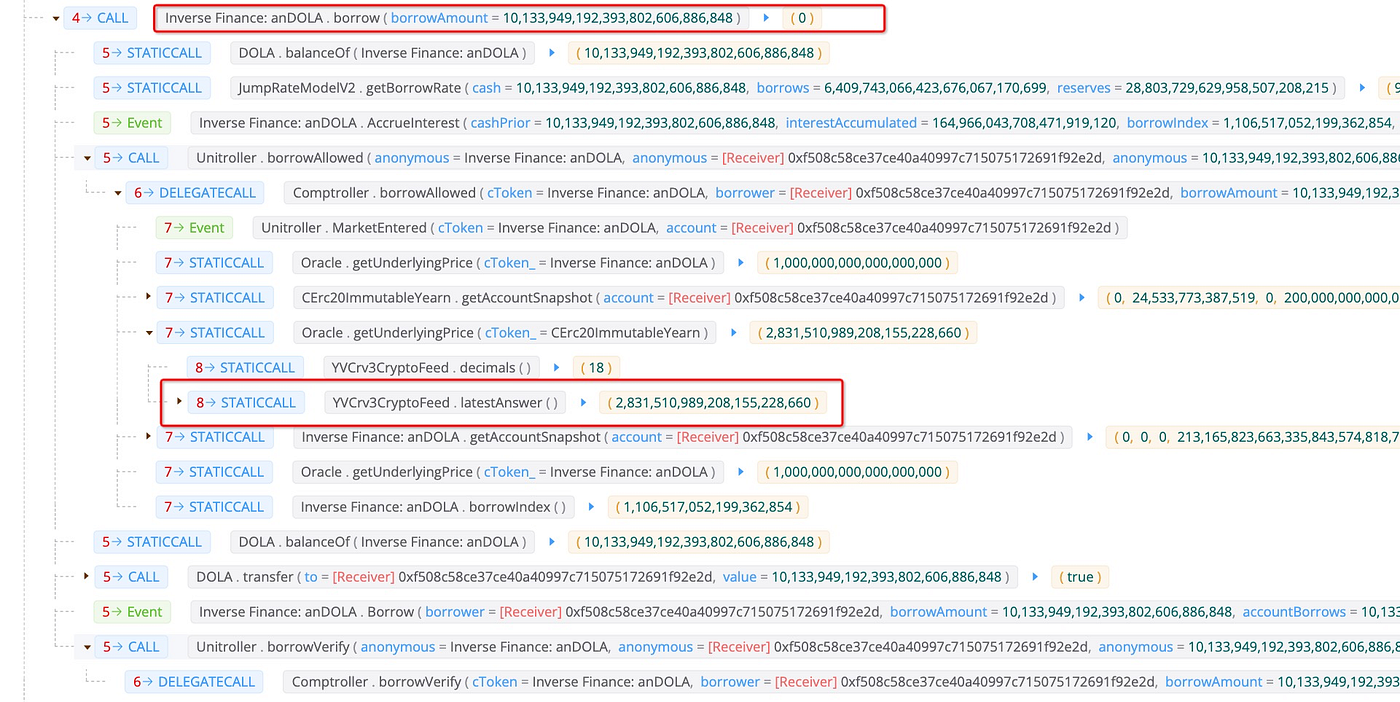This screenshot has width=1400, height=702.
Task: Click CErc20ImmutableYearn getAccountSnapshot entry
Action: (679, 298)
